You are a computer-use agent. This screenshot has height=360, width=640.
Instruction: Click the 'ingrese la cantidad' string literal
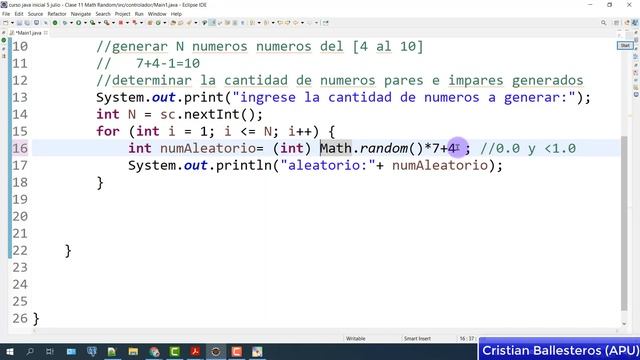coord(404,98)
